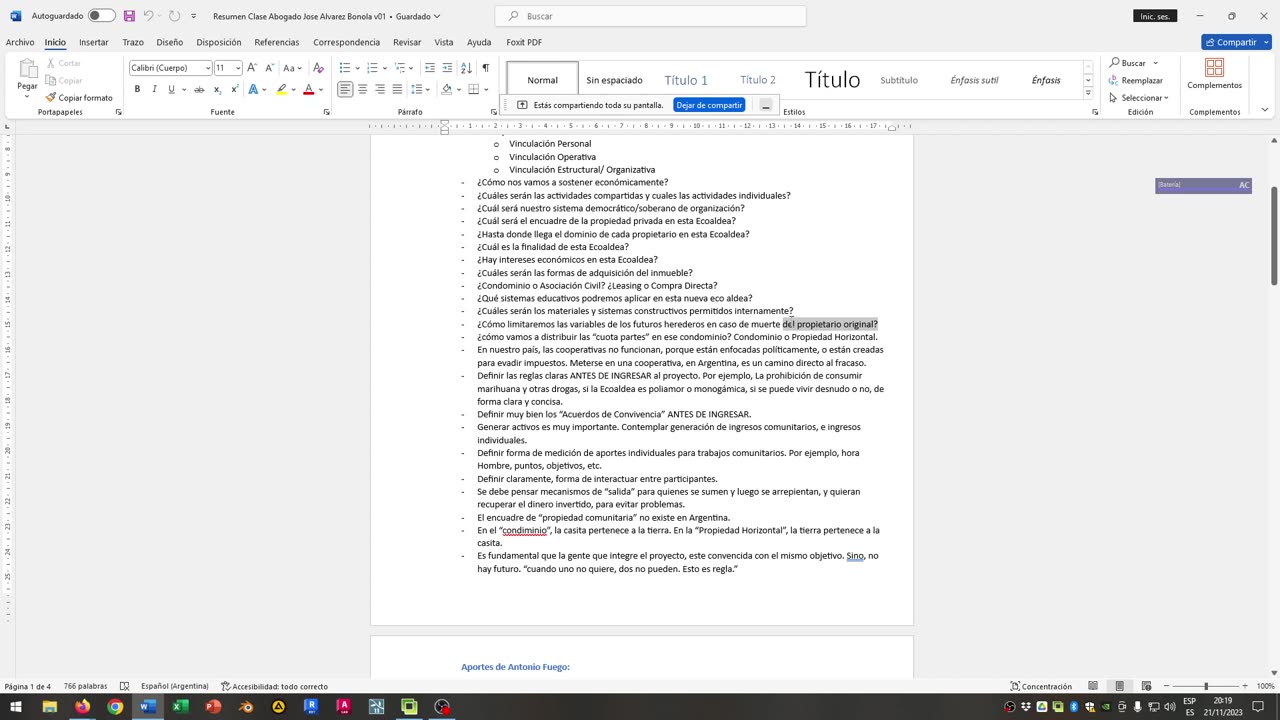Open spell check icon in status bar
The image size is (1280, 720).
coord(124,686)
